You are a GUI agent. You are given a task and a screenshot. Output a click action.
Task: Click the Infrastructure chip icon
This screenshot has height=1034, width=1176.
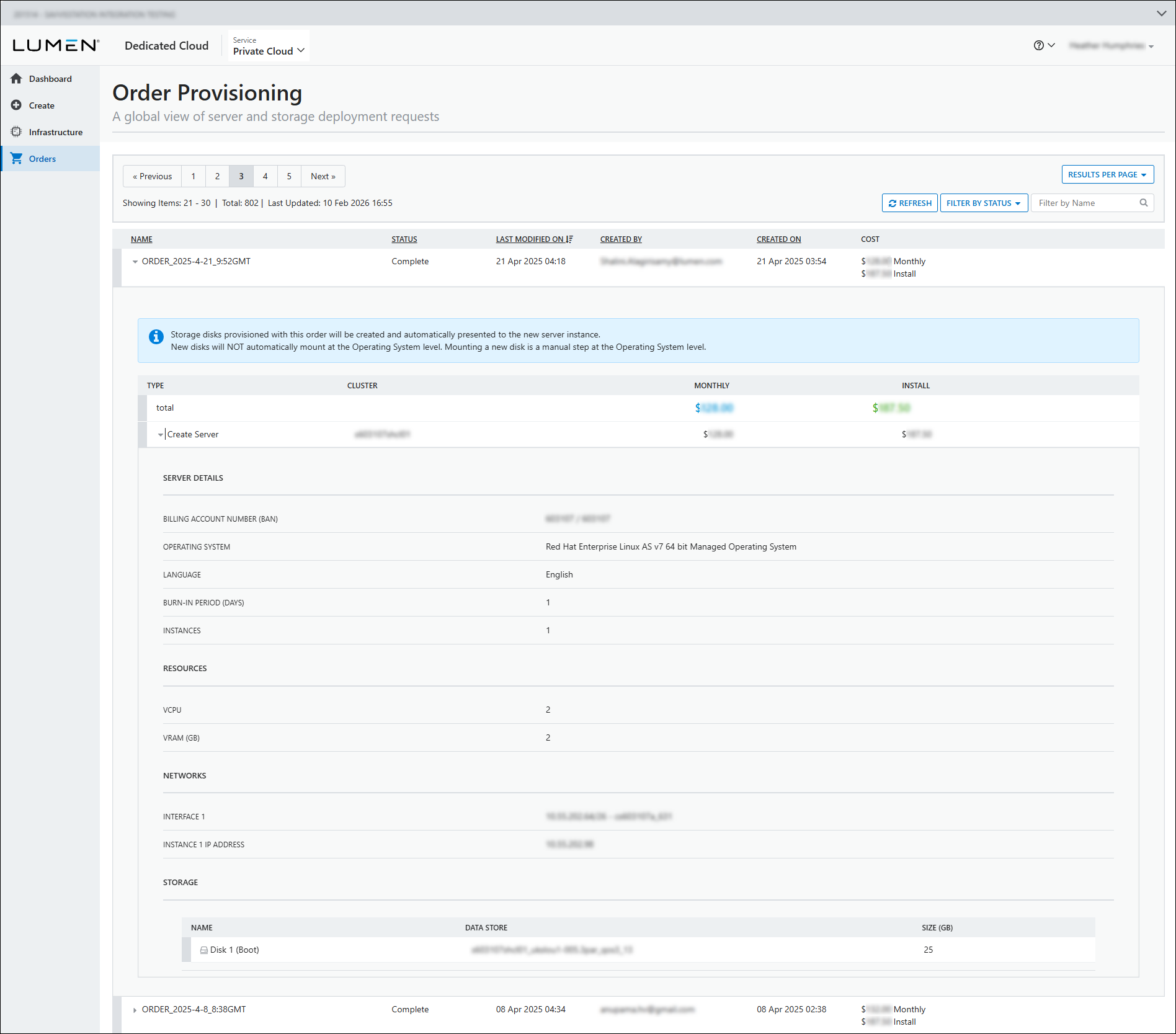tap(17, 132)
